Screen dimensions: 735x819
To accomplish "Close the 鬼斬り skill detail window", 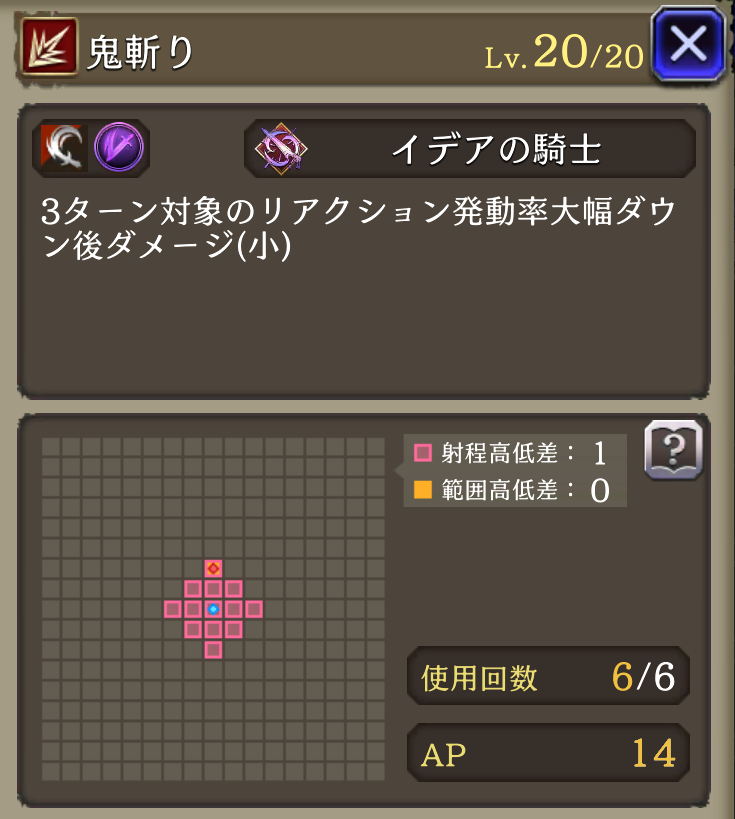I will (x=689, y=45).
